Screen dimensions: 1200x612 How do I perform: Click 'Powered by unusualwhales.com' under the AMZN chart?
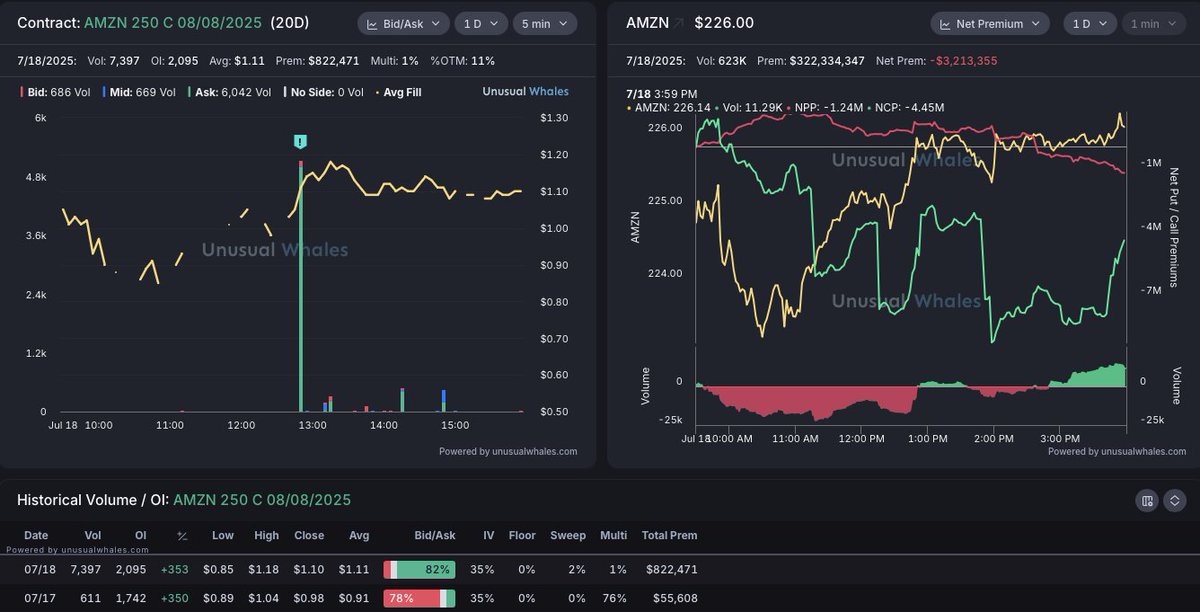pos(1117,452)
